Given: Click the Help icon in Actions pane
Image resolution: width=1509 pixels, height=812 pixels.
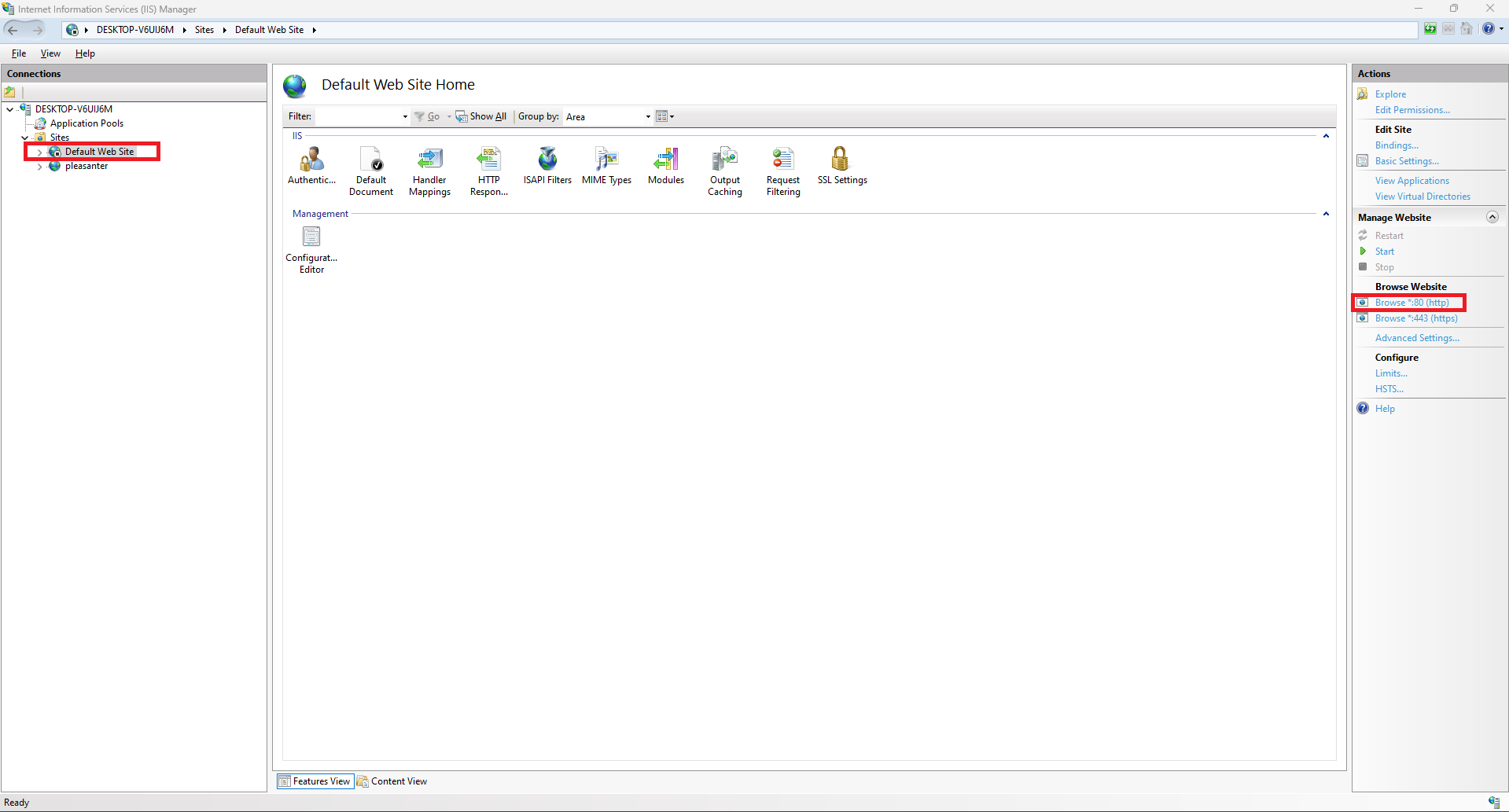Looking at the screenshot, I should point(1363,409).
